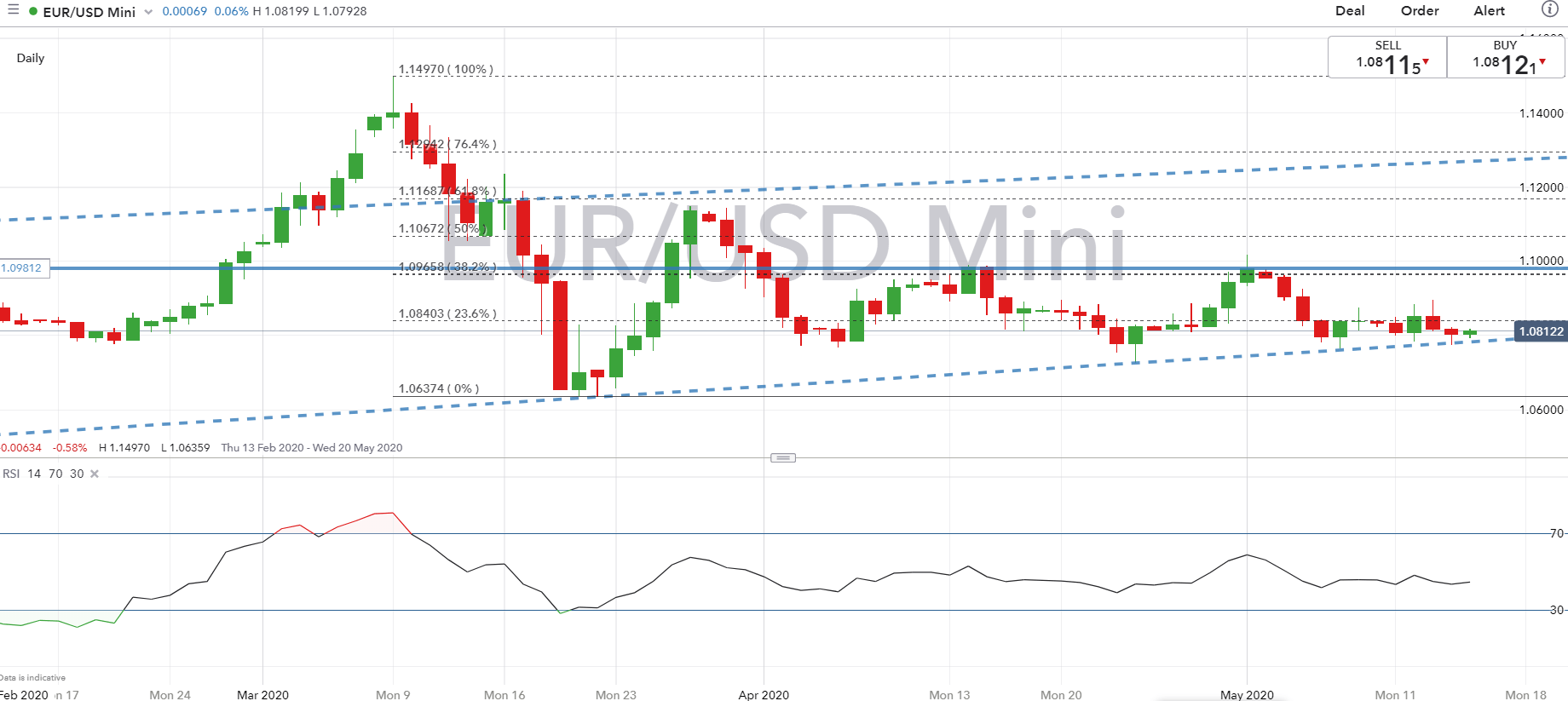The width and height of the screenshot is (1568, 701).
Task: Select the 1.14970 (100%) Fibonacci level label
Action: pos(446,69)
